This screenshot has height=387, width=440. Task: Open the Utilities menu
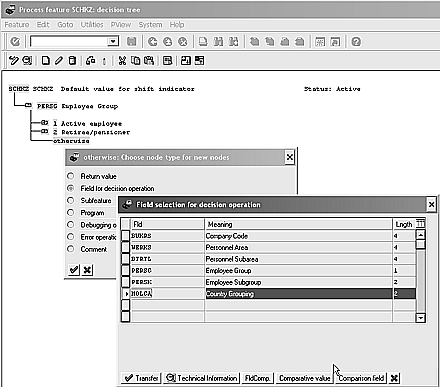tap(92, 25)
